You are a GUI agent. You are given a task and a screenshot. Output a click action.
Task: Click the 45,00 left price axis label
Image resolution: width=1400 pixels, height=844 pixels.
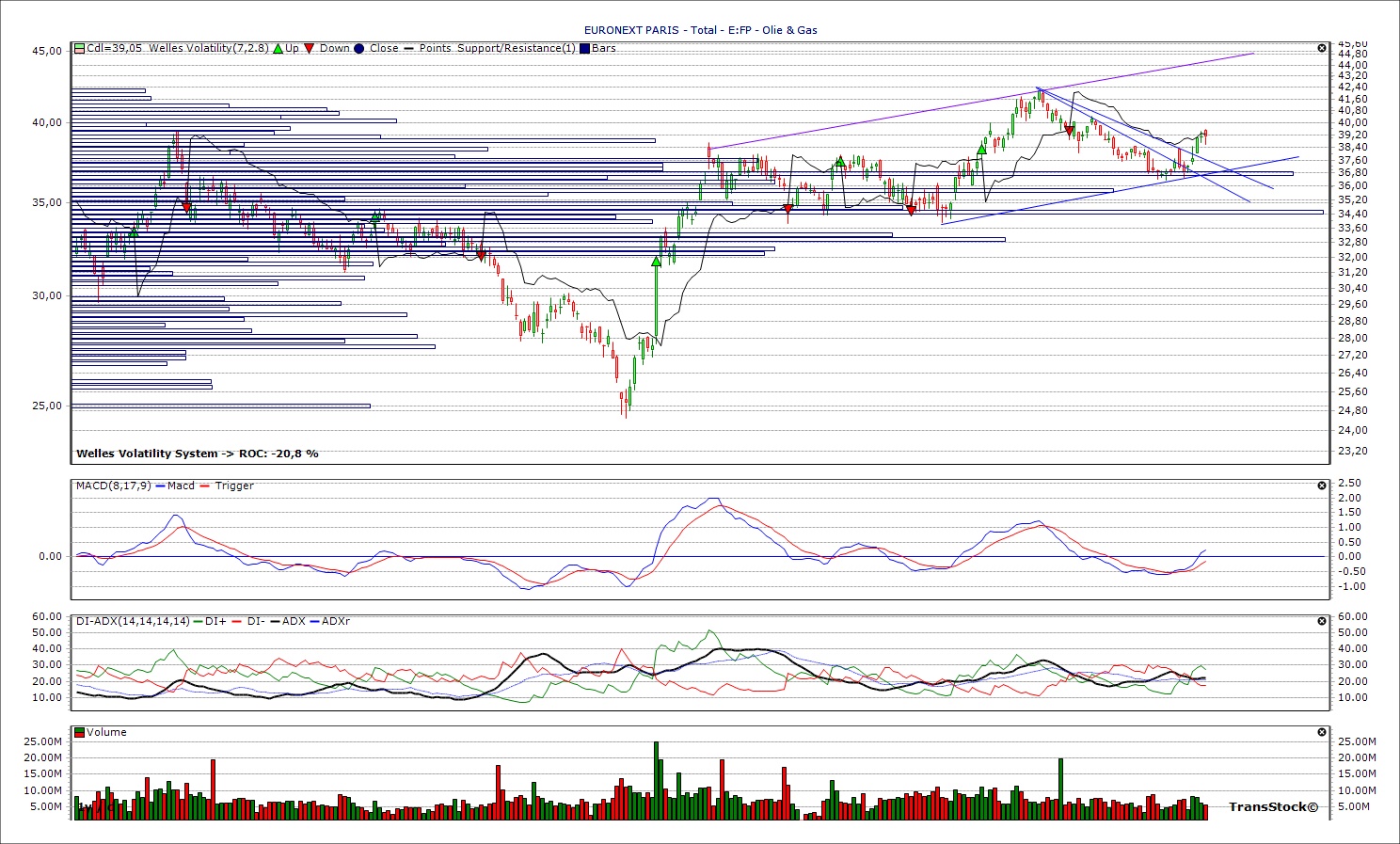[47, 51]
